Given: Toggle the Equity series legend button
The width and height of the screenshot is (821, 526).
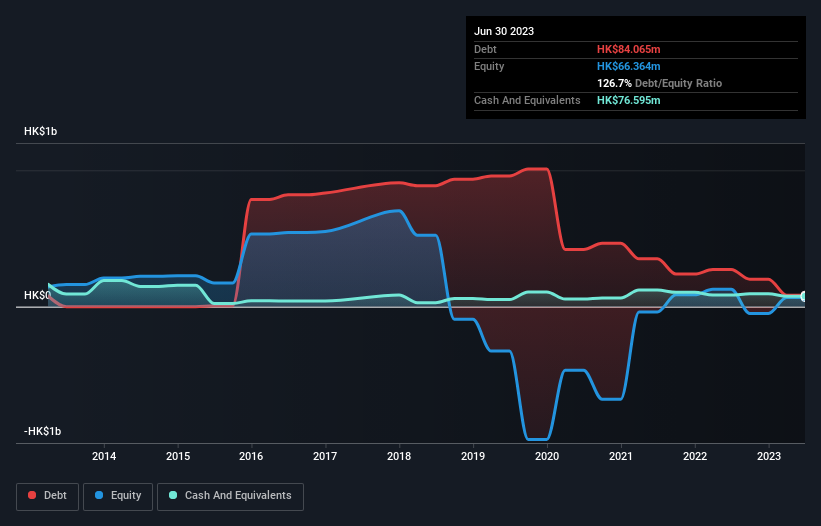Looking at the screenshot, I should pyautogui.click(x=118, y=496).
